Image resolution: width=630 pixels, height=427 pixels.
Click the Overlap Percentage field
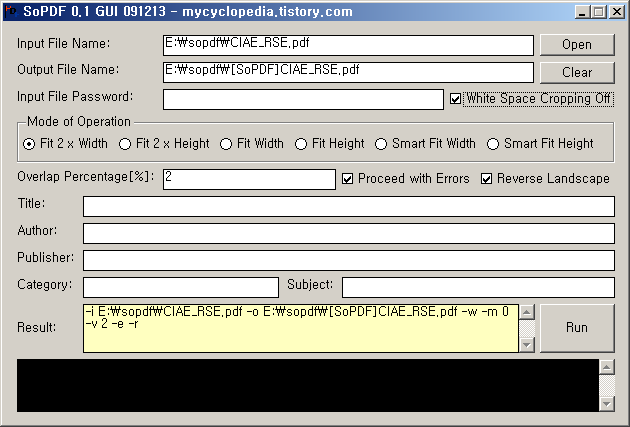click(249, 179)
